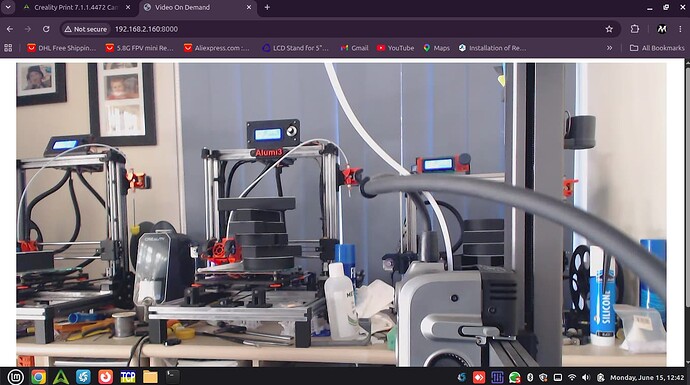Screen dimensions: 690x385
Task: Open the All Bookmarks folder
Action: (x=657, y=48)
